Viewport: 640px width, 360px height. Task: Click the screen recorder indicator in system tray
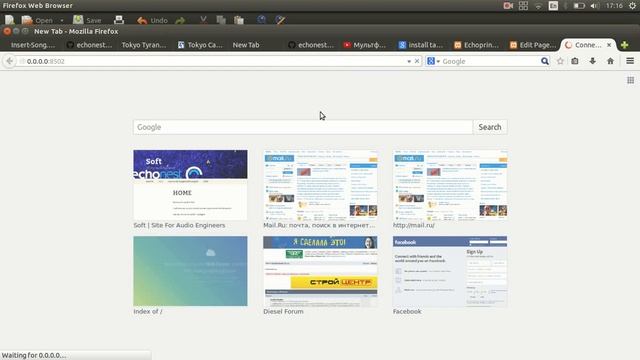tap(508, 6)
